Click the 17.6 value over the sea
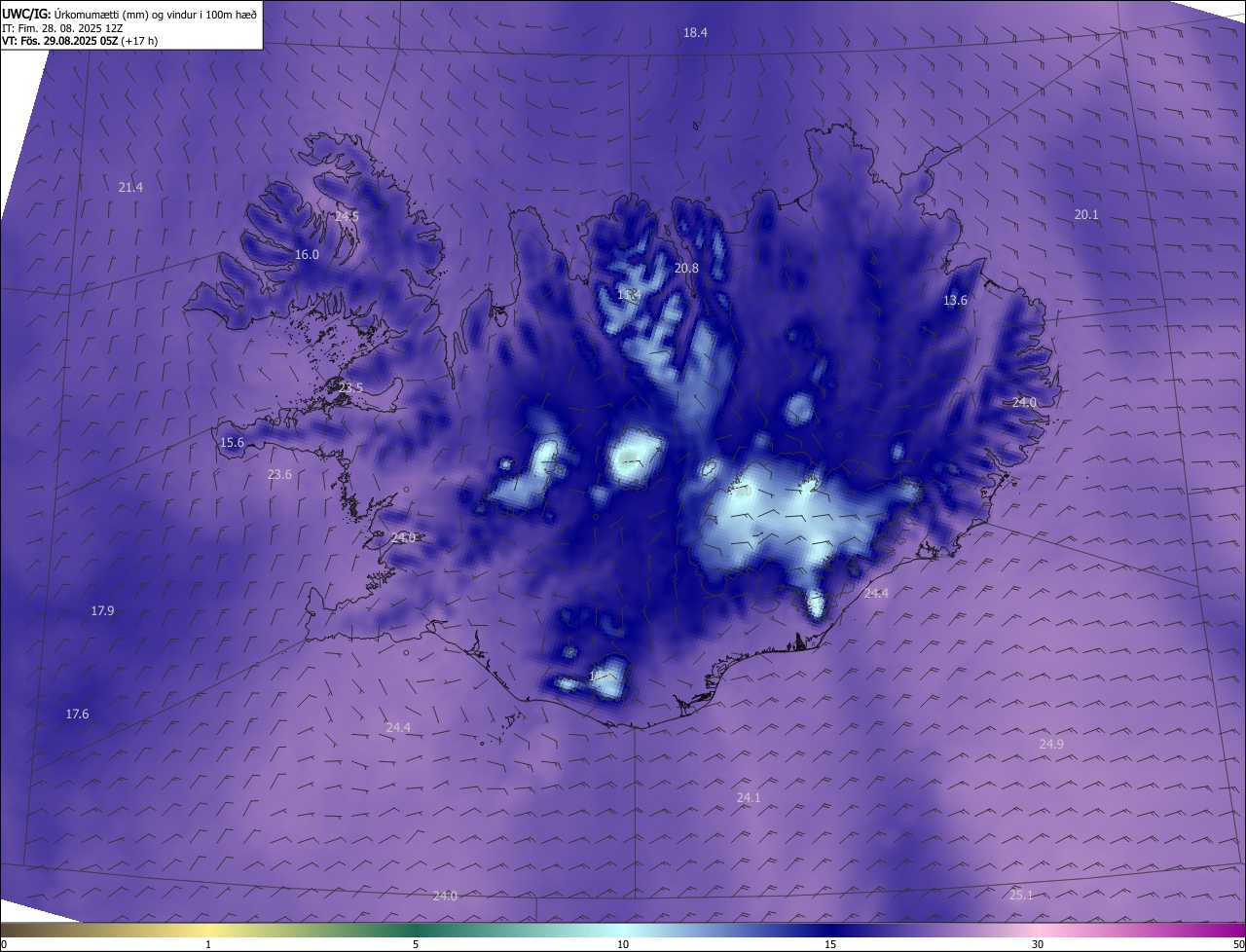The image size is (1246, 952). (77, 714)
